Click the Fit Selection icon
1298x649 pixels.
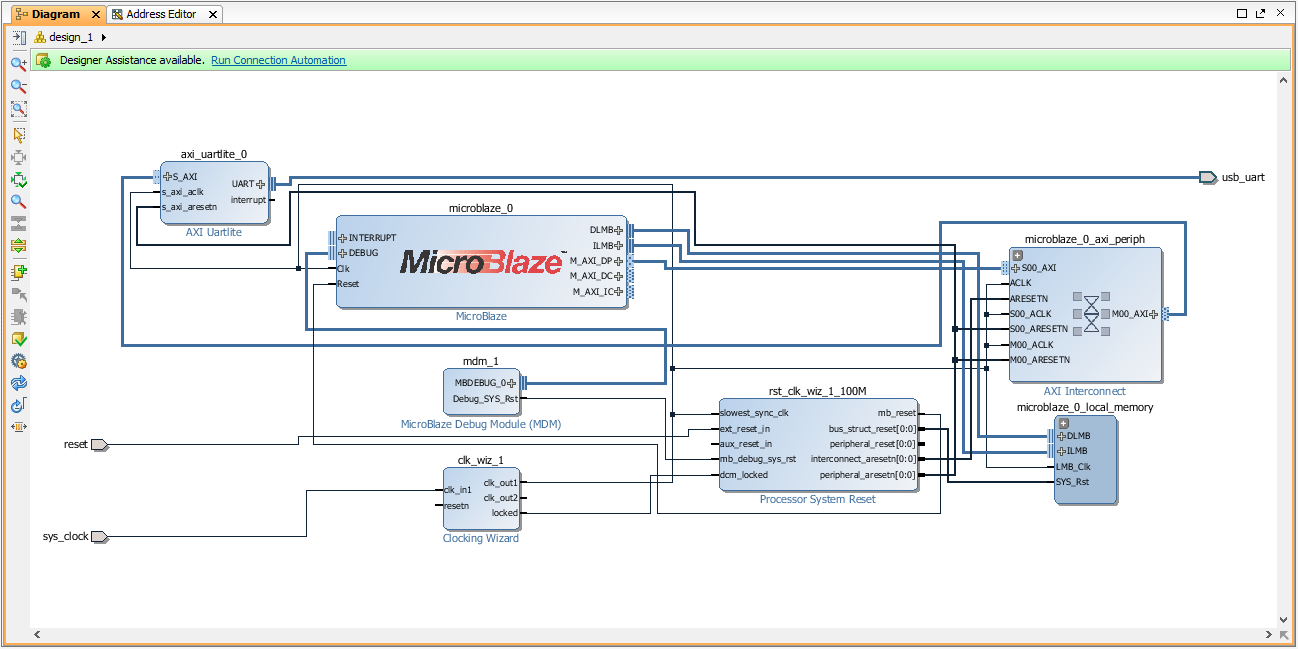pos(18,157)
